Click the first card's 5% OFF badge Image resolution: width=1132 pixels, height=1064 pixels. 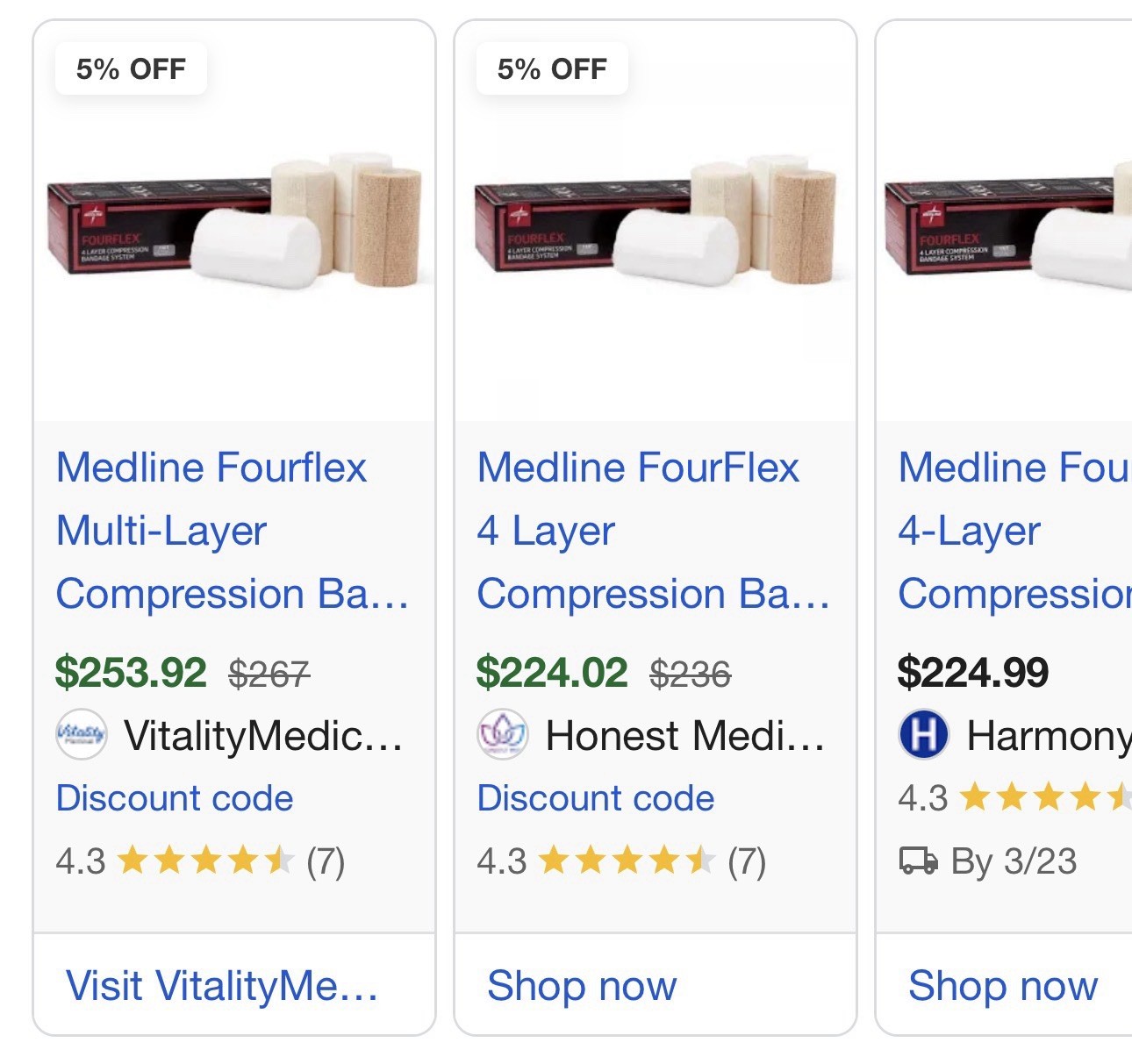click(131, 68)
